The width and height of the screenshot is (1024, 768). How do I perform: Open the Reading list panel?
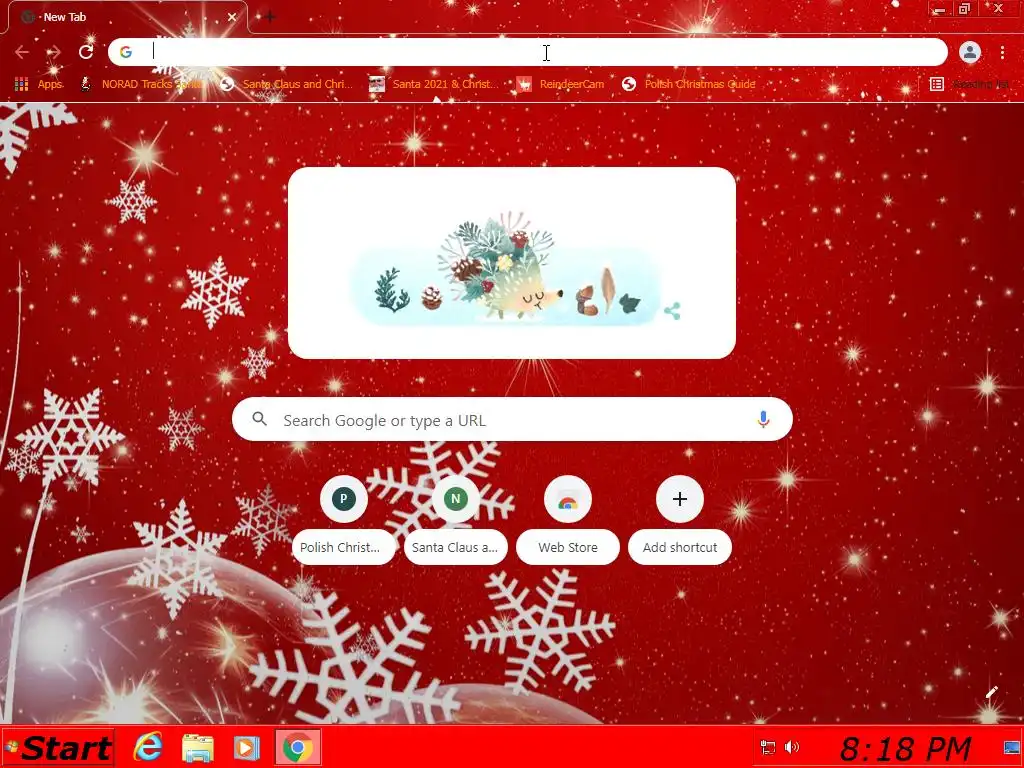(970, 84)
